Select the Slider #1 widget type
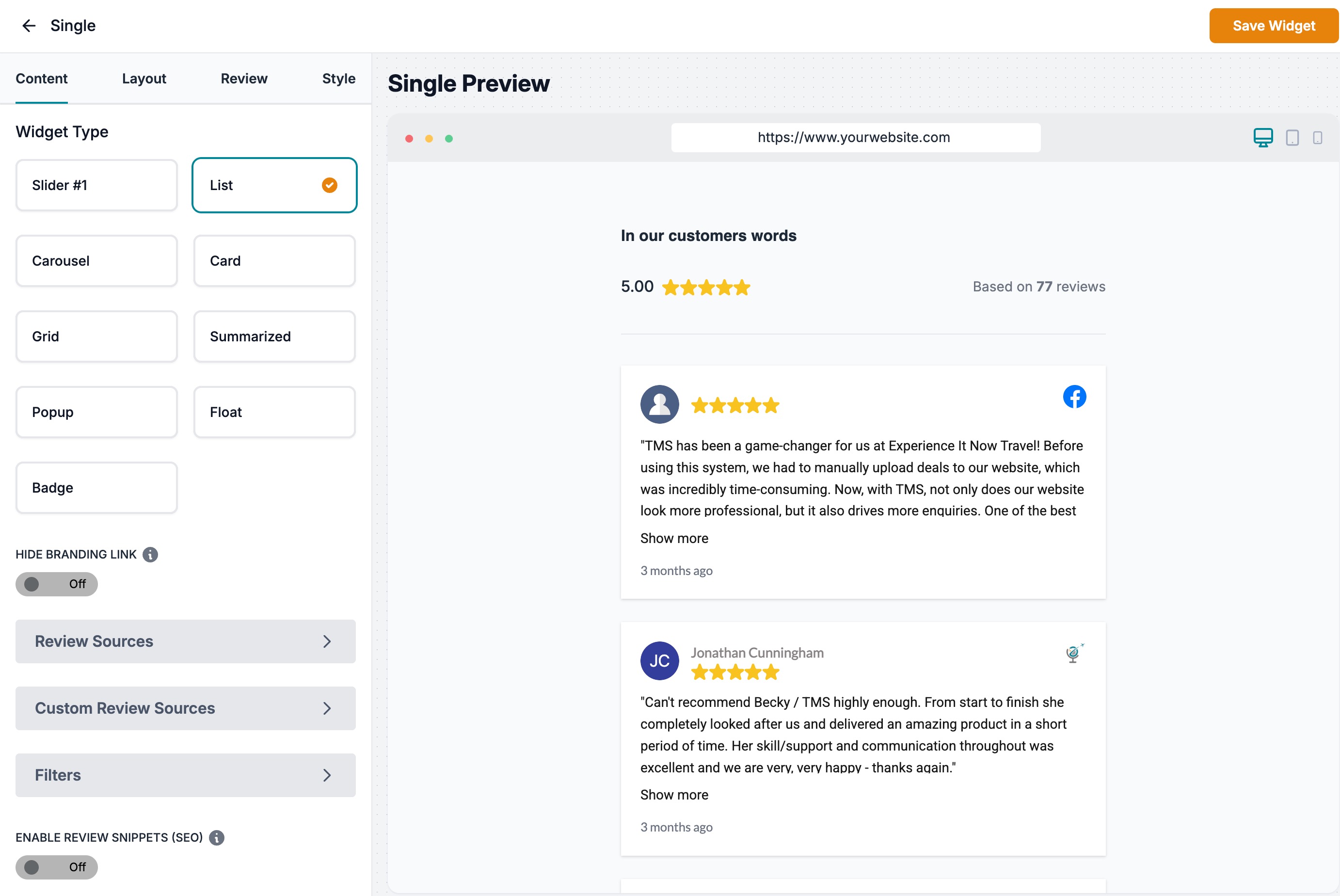 (x=96, y=185)
